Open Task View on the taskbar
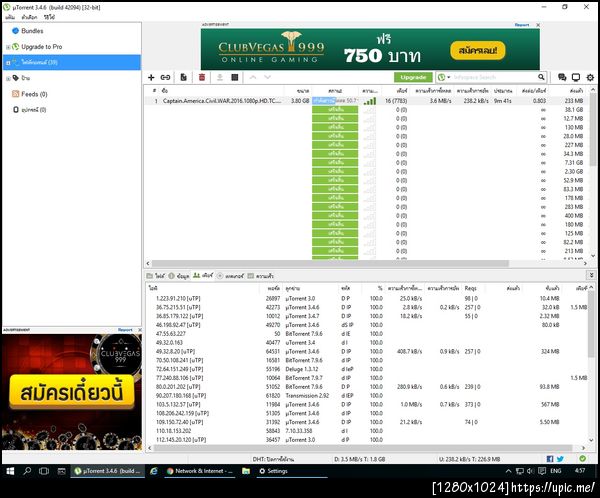The height and width of the screenshot is (498, 600). pyautogui.click(x=44, y=471)
